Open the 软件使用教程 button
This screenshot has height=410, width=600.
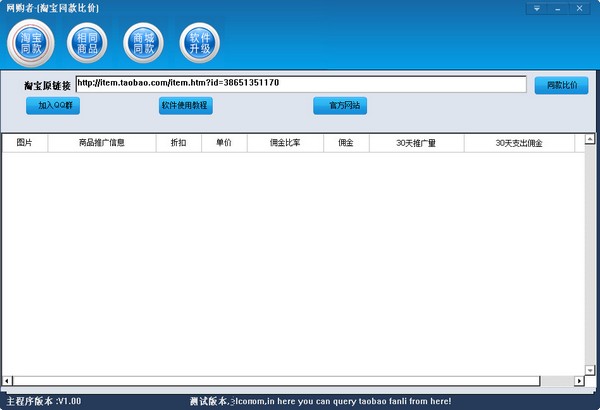(186, 106)
